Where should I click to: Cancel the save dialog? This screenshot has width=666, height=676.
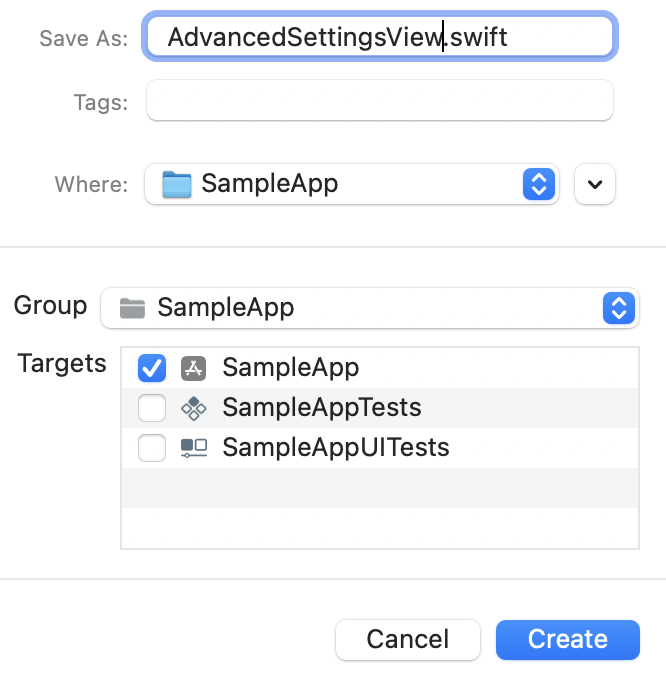pos(408,639)
